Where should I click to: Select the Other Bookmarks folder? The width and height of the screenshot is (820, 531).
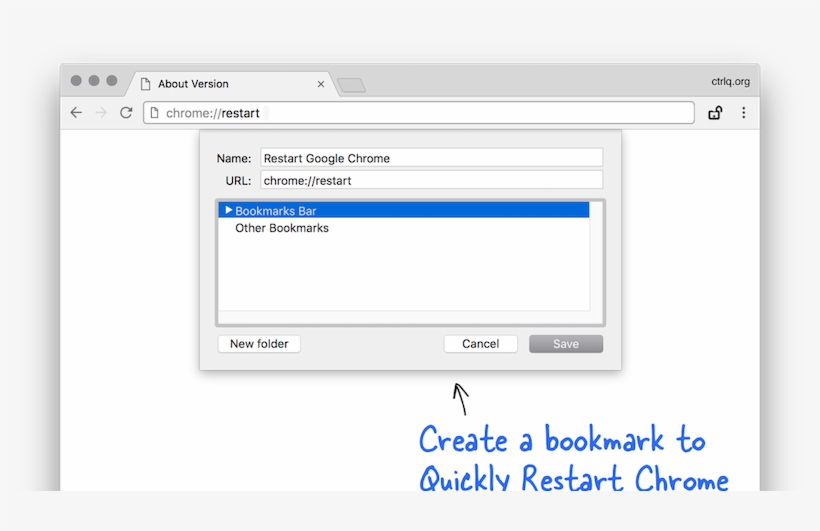(404, 228)
